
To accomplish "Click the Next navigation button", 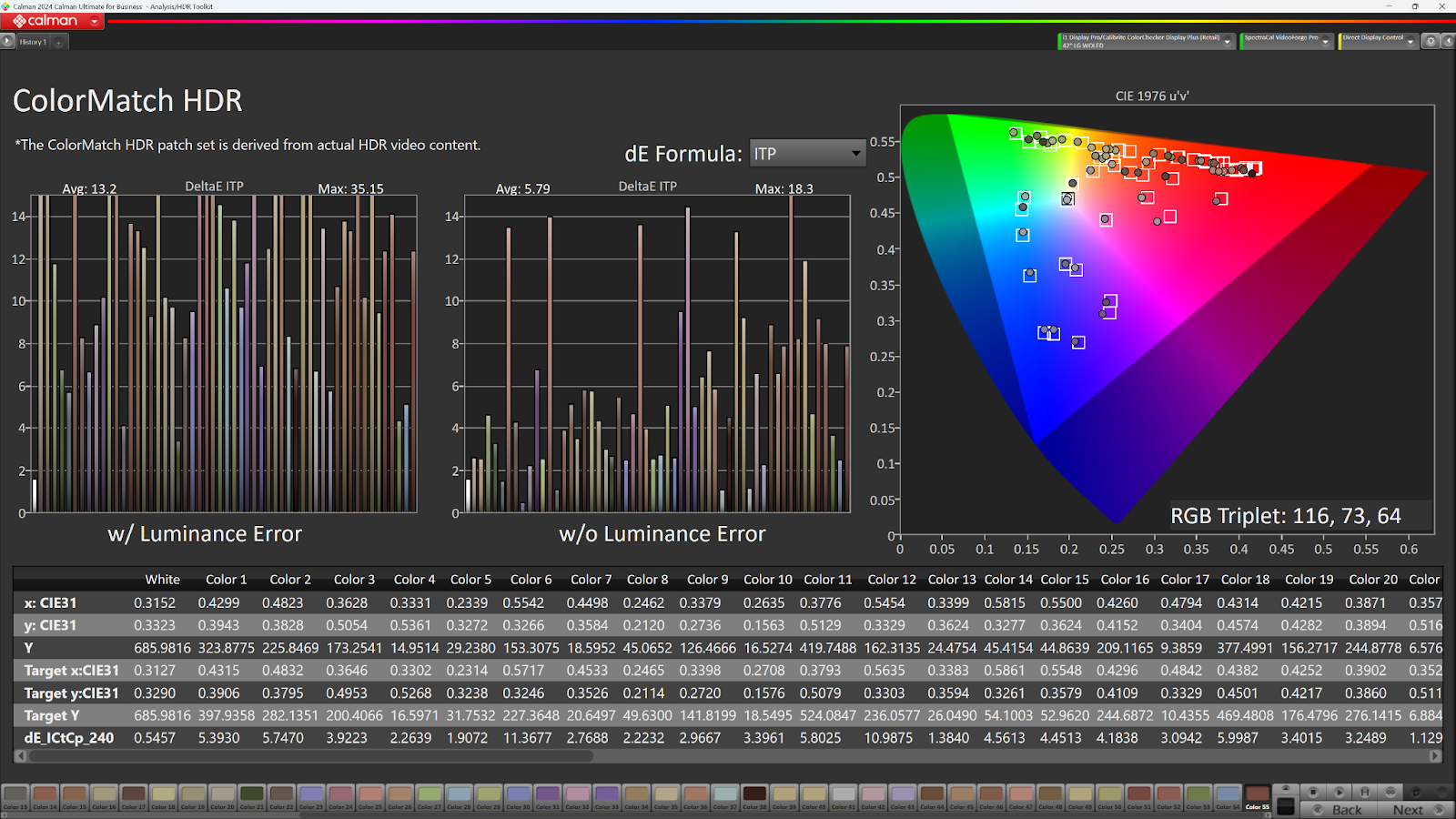I will point(1417,809).
